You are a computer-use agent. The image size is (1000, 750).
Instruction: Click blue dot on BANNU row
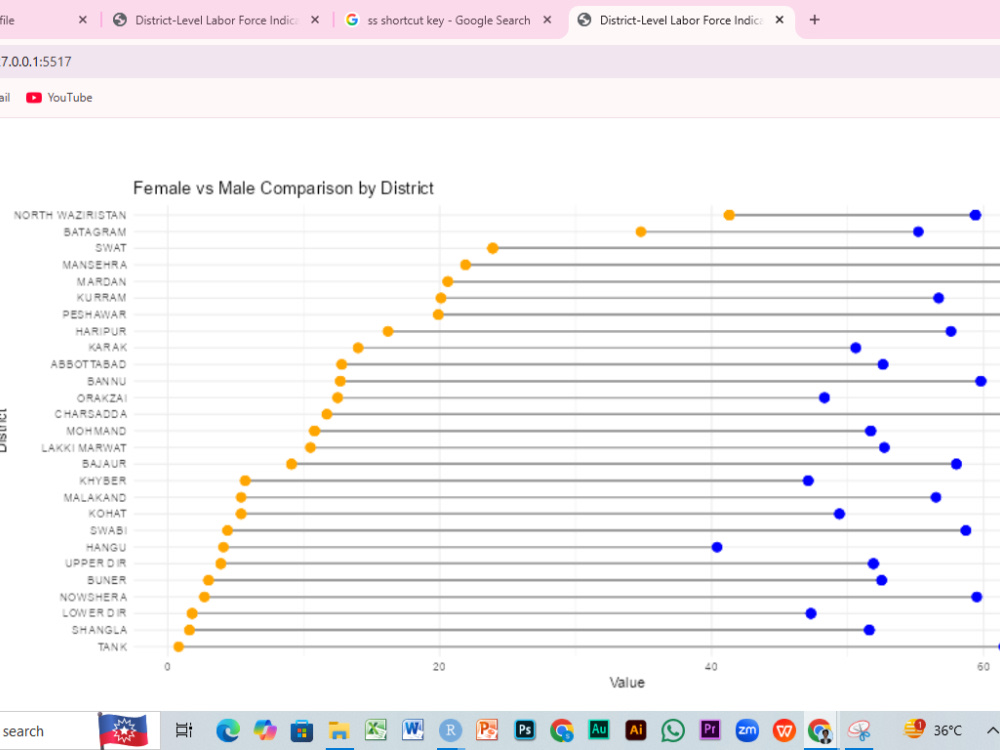pos(981,381)
